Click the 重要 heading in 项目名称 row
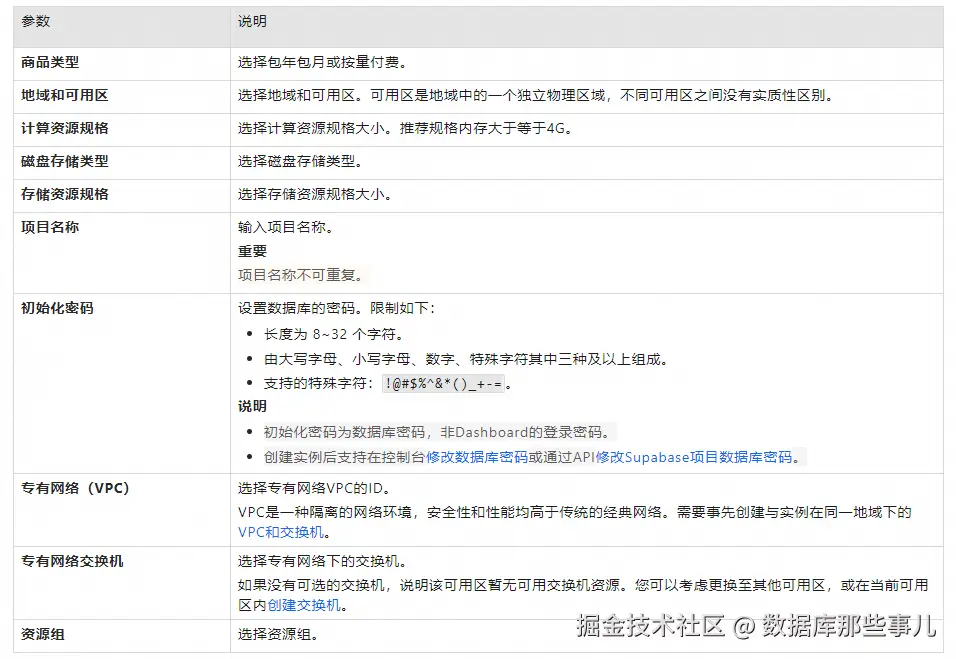 [252, 251]
